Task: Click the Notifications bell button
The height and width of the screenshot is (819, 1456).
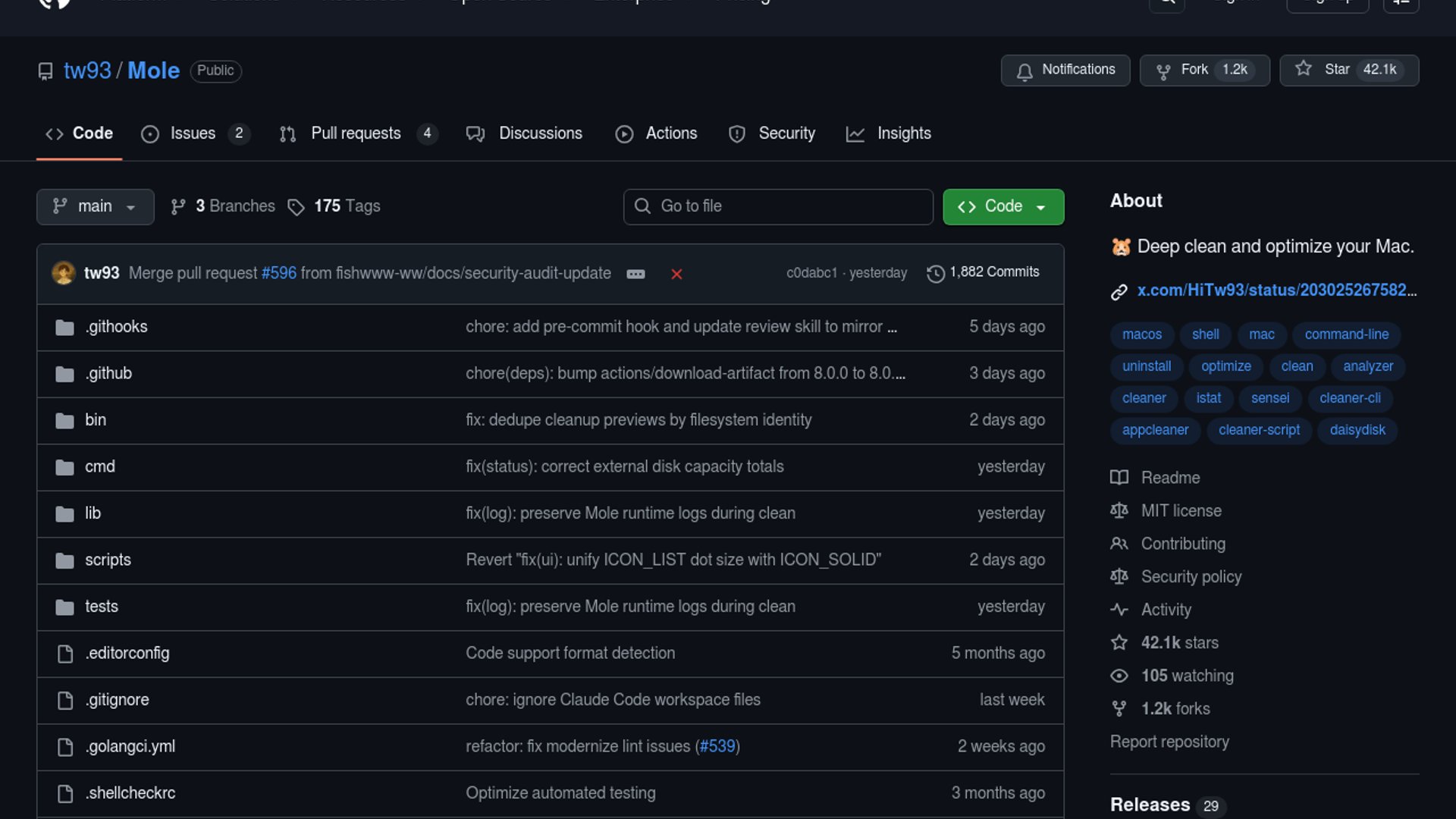Action: coord(1065,70)
